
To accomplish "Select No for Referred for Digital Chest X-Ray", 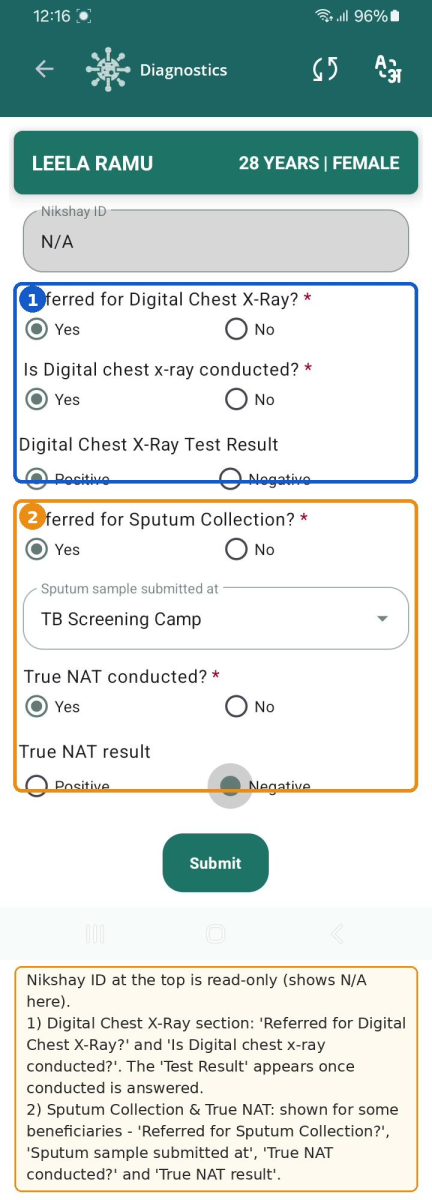I will [236, 329].
